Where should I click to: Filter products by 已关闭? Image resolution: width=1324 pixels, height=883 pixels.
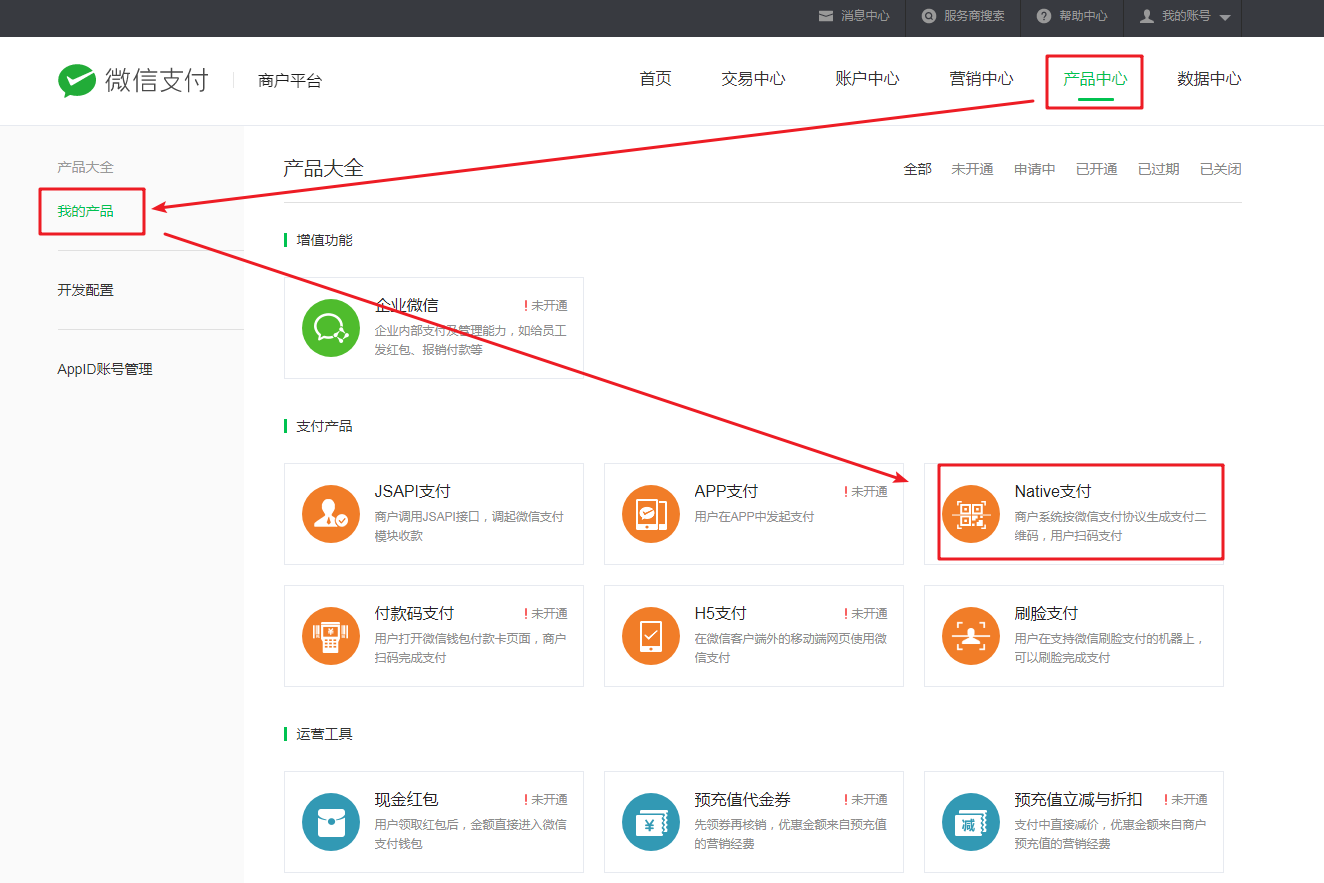[x=1221, y=169]
